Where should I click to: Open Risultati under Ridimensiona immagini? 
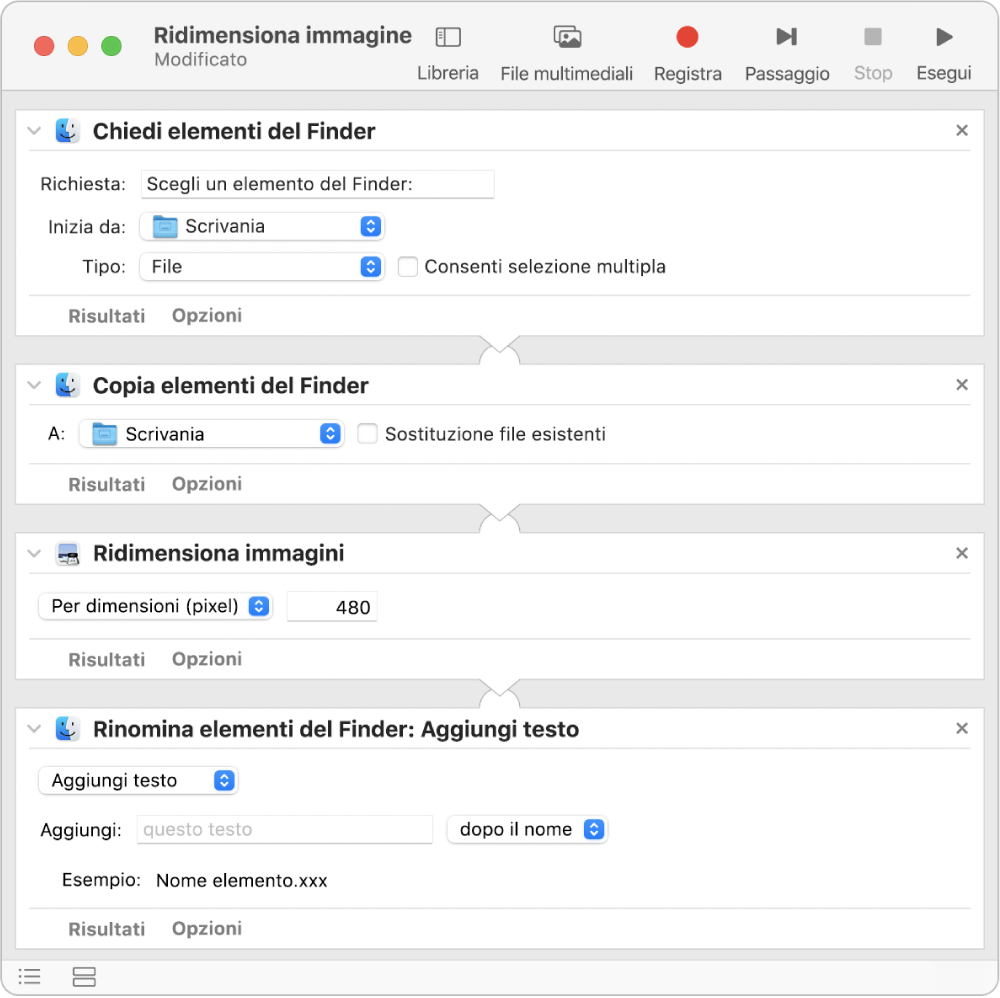coord(106,660)
